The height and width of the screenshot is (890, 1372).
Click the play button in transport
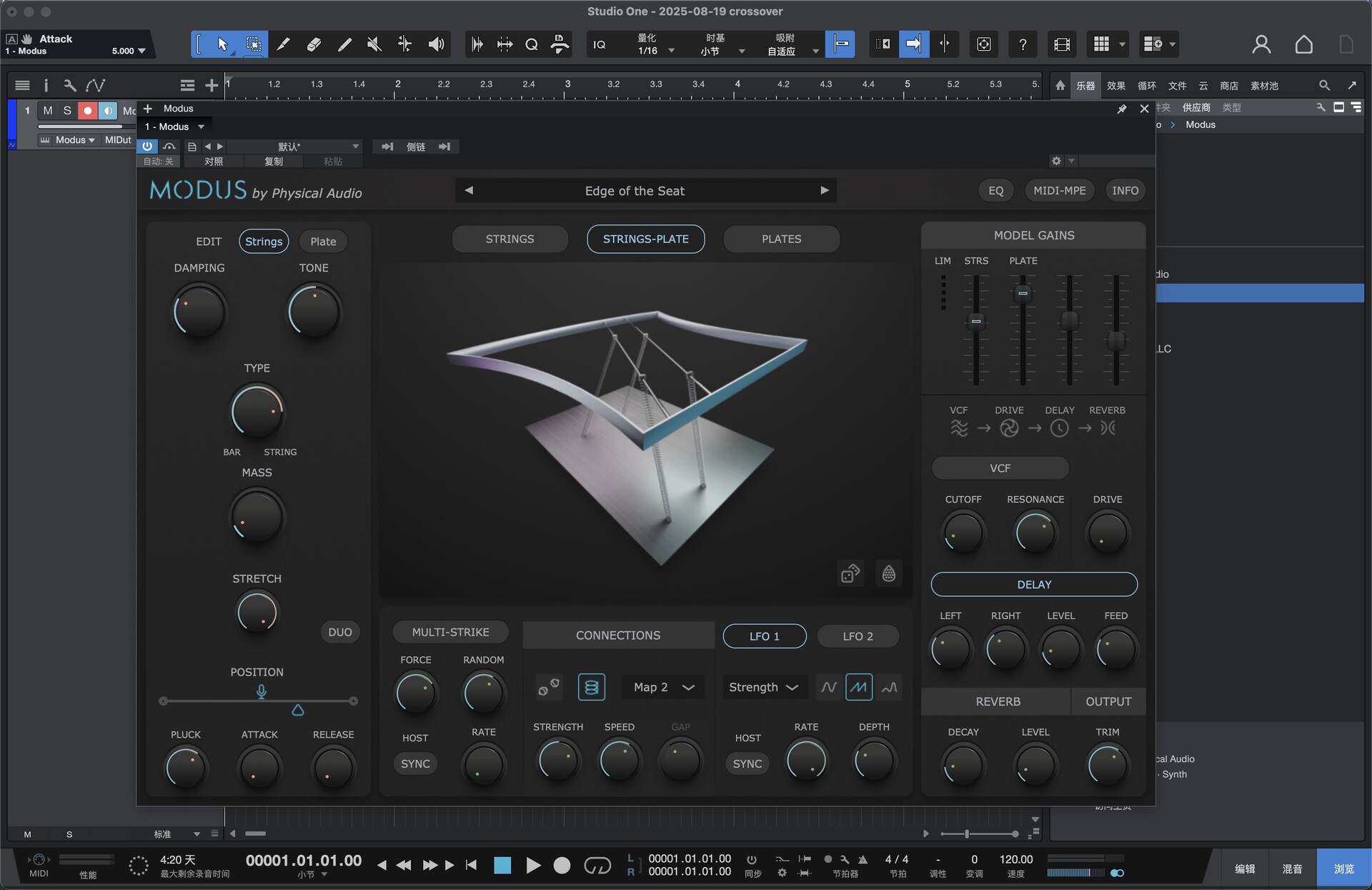pyautogui.click(x=532, y=865)
